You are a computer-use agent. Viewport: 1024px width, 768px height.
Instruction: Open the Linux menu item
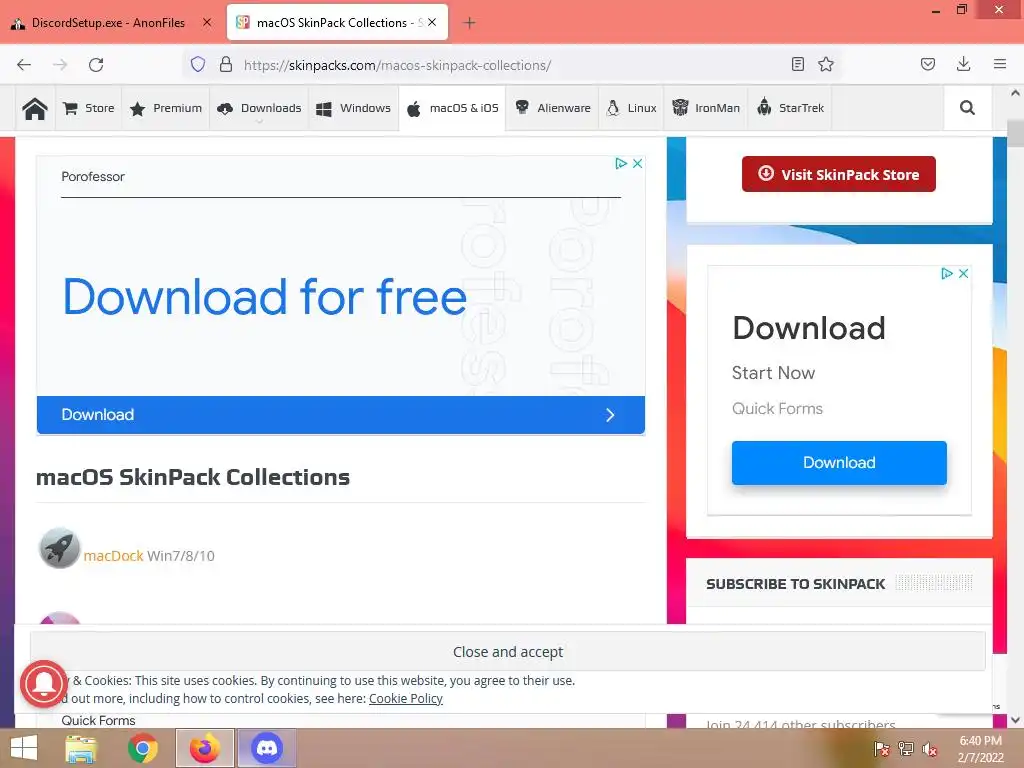(632, 108)
